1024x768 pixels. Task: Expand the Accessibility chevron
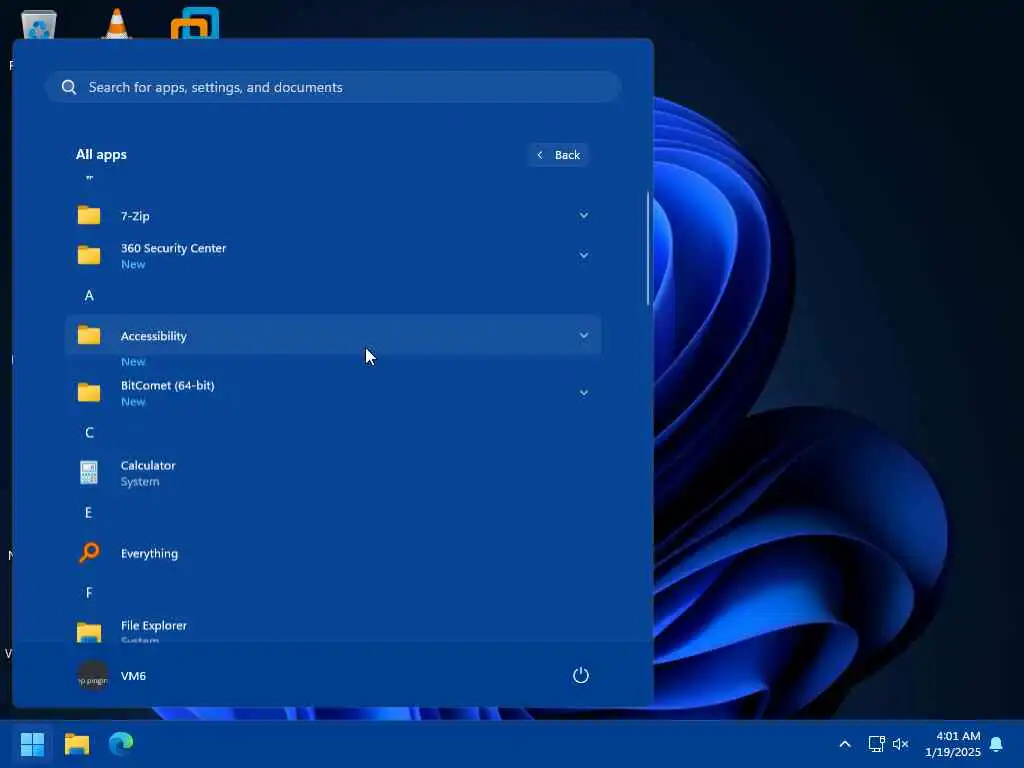[583, 335]
